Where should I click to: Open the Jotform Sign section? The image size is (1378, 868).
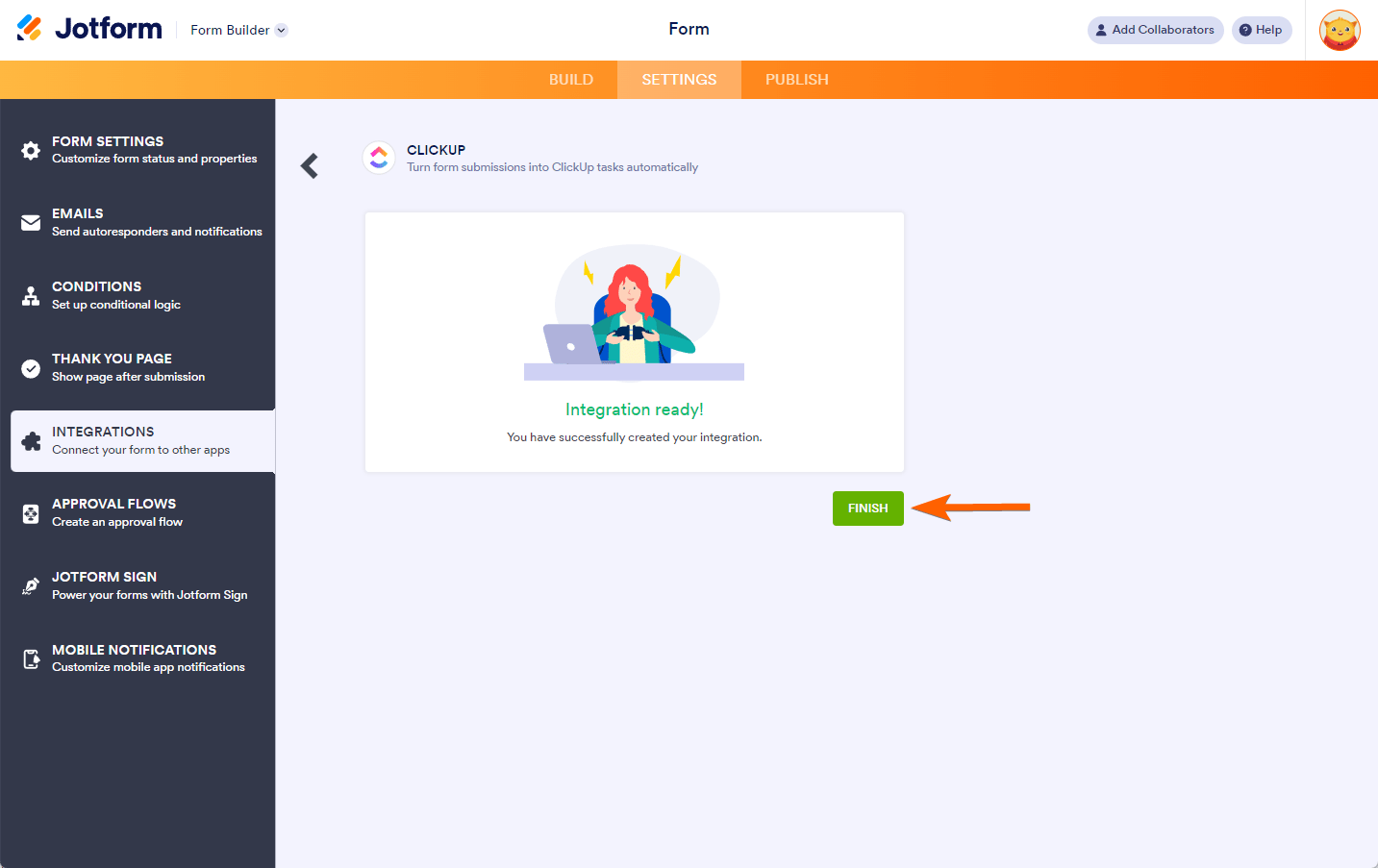tap(138, 585)
